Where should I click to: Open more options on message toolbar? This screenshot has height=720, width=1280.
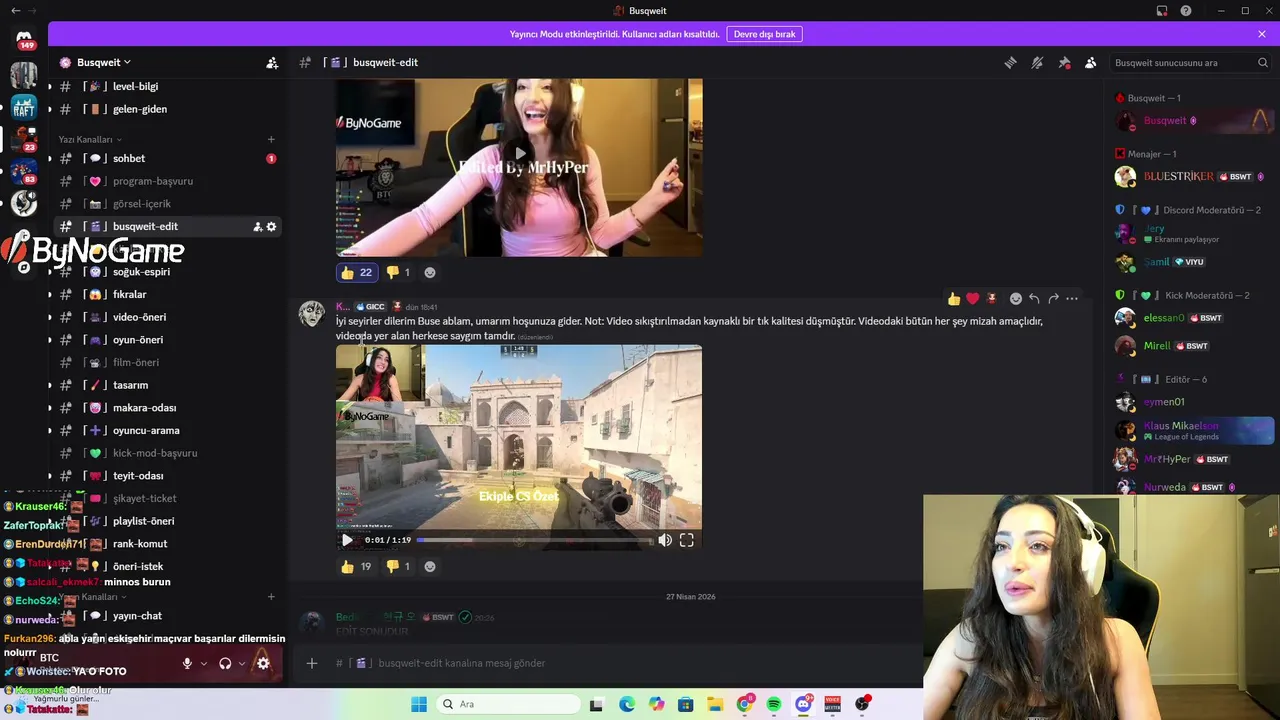(x=1072, y=298)
